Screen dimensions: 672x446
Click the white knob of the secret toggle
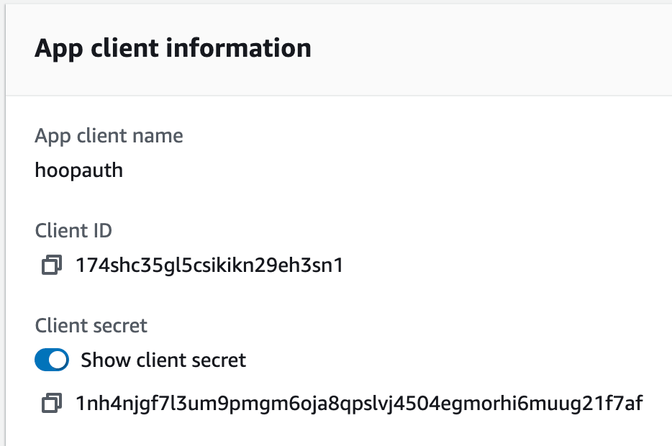click(58, 359)
